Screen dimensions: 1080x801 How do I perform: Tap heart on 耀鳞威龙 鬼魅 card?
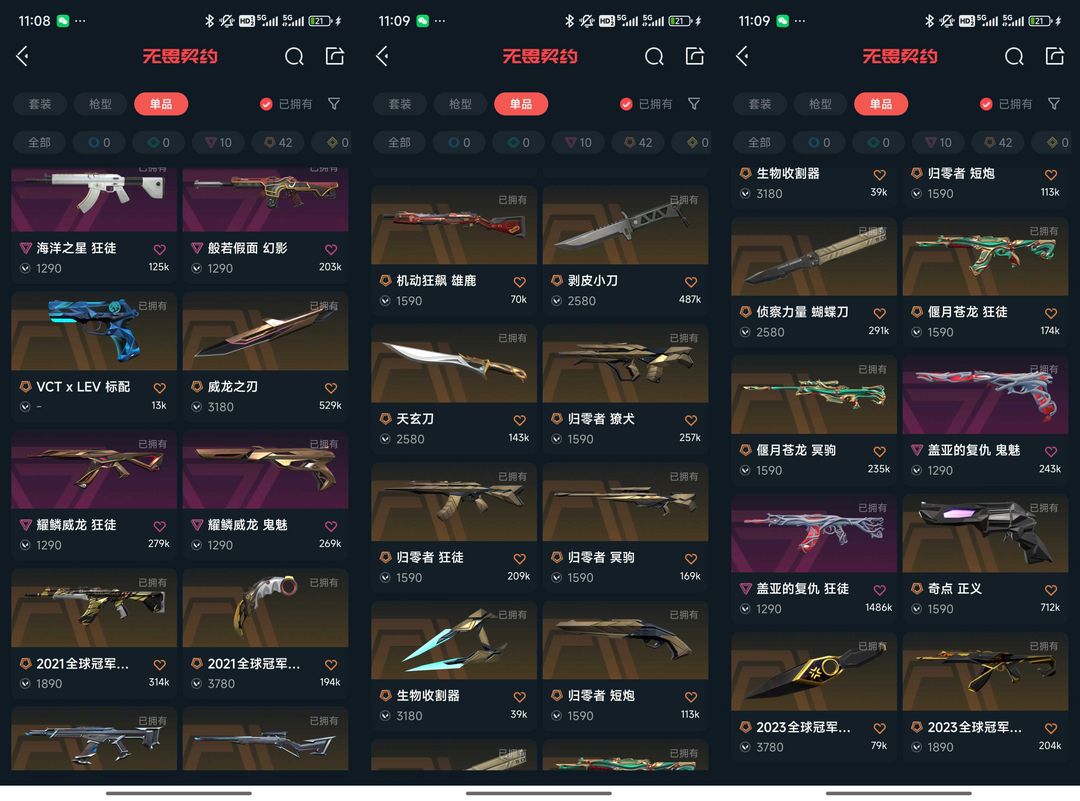pos(331,526)
